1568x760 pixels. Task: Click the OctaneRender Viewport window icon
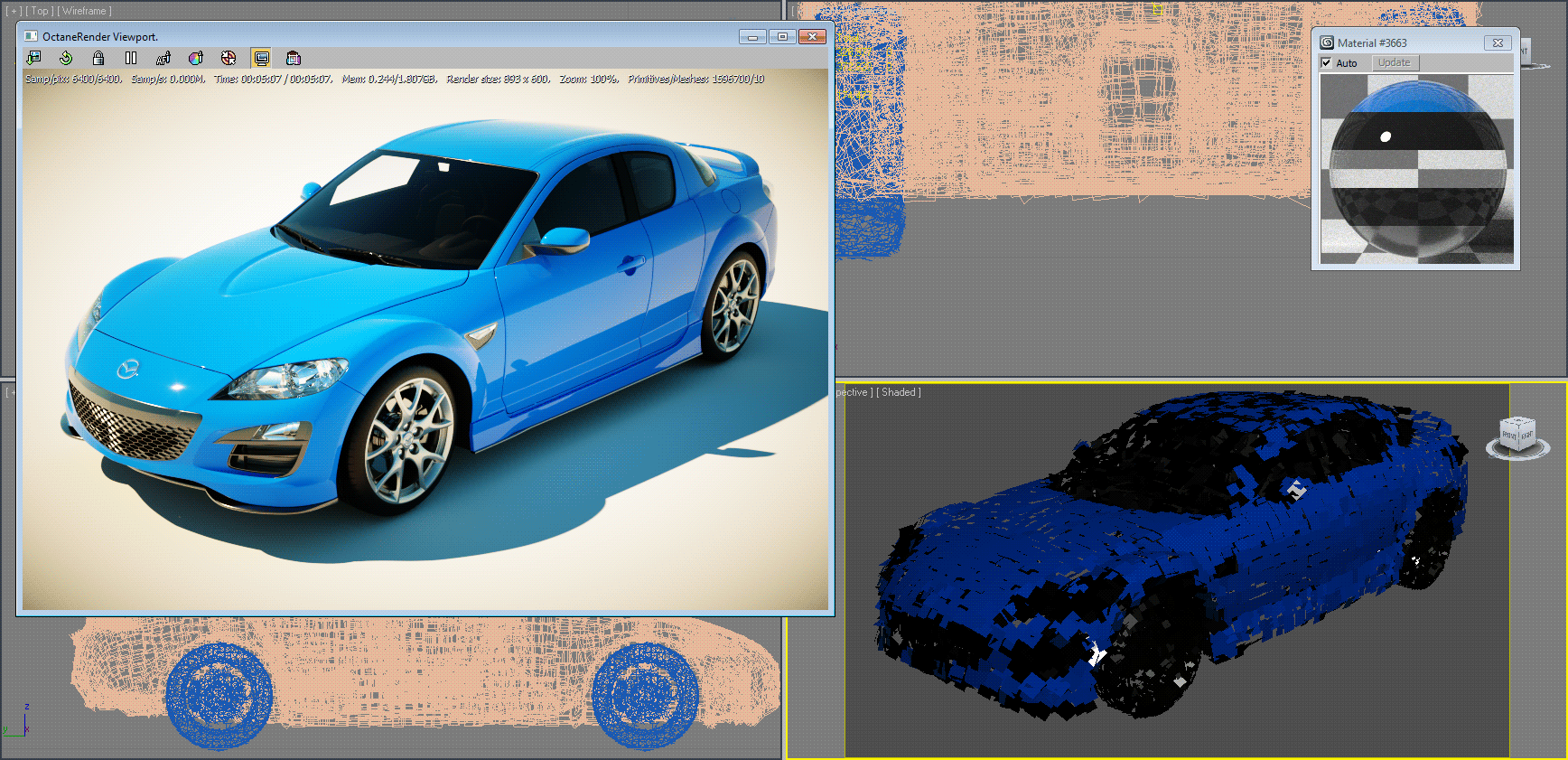click(31, 36)
